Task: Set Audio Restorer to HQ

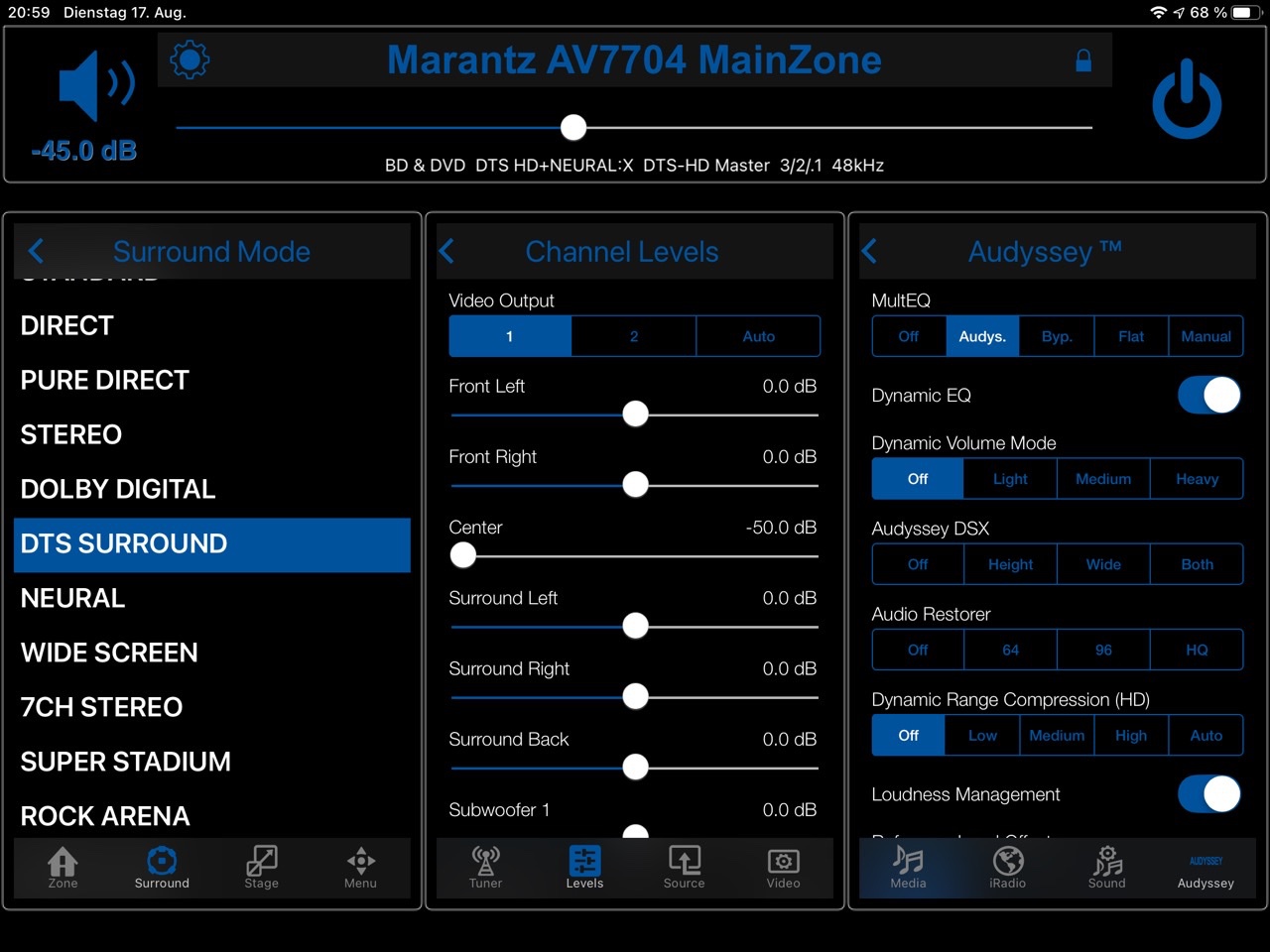Action: pyautogui.click(x=1197, y=650)
